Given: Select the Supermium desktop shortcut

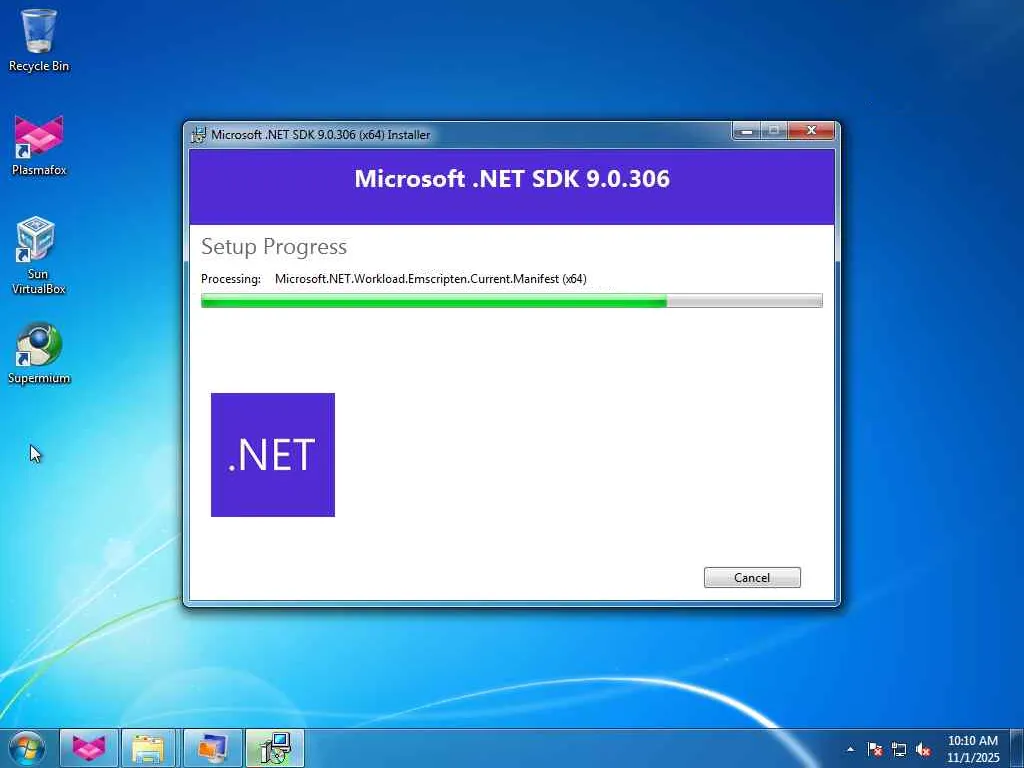Looking at the screenshot, I should 39,353.
